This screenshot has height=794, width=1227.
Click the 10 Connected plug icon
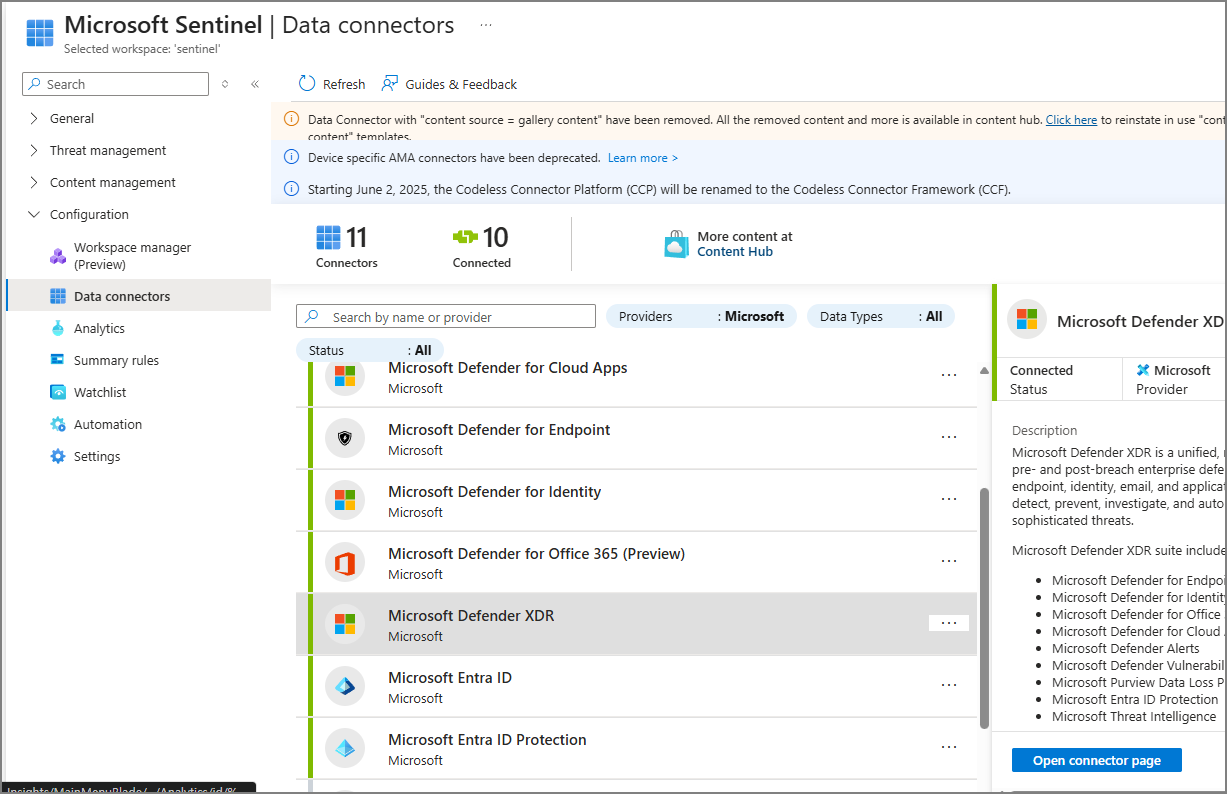pyautogui.click(x=465, y=237)
